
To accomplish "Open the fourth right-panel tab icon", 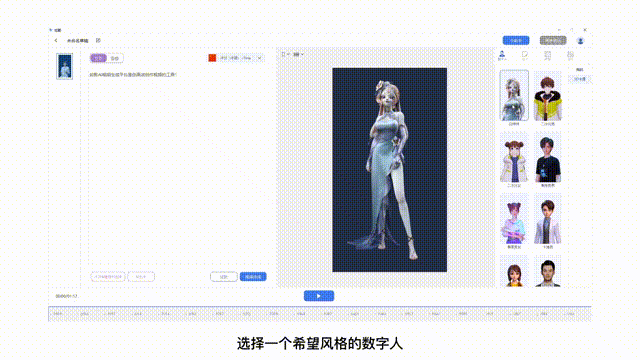I will point(570,55).
